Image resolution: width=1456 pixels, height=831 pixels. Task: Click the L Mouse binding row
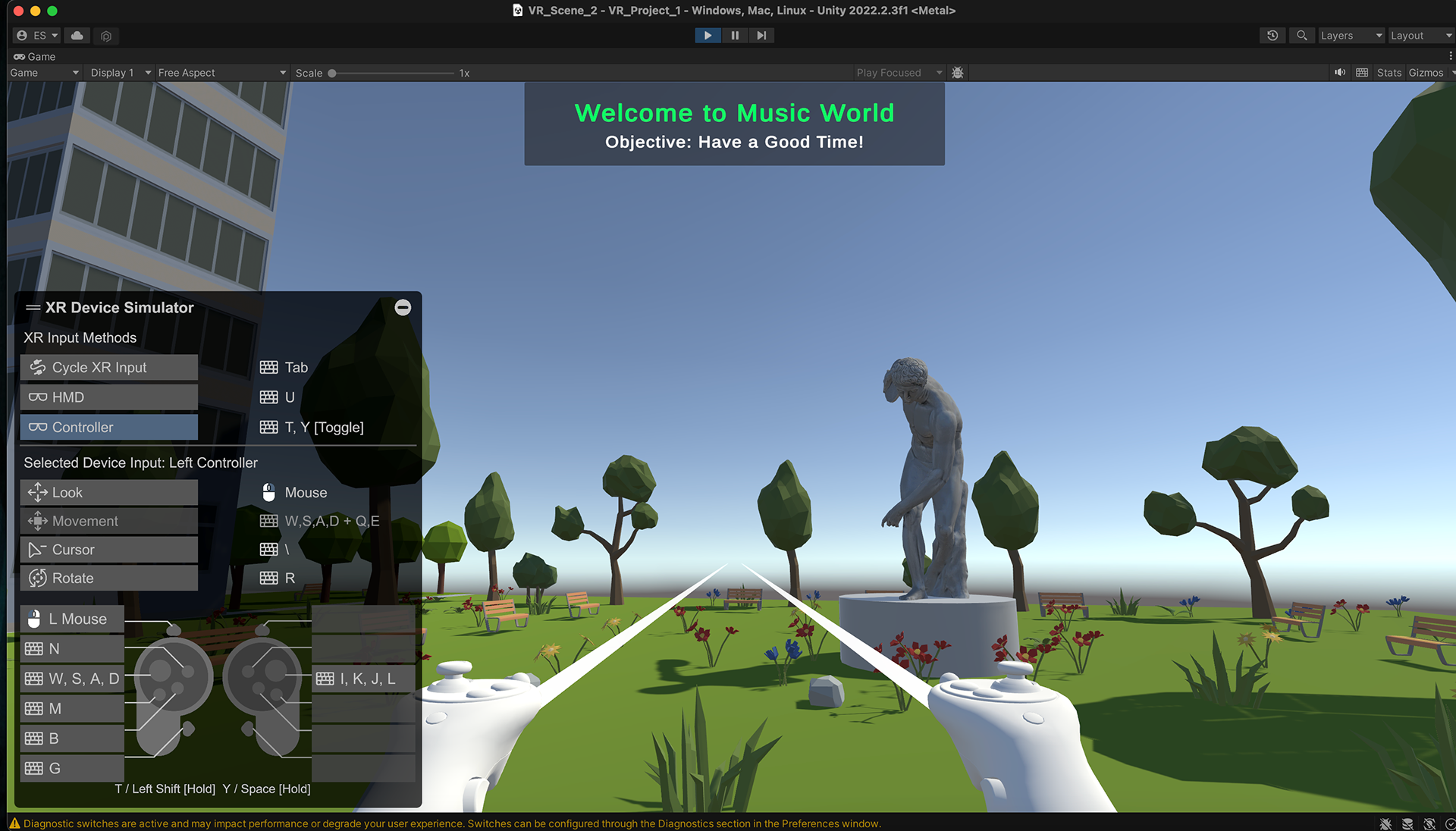click(72, 619)
